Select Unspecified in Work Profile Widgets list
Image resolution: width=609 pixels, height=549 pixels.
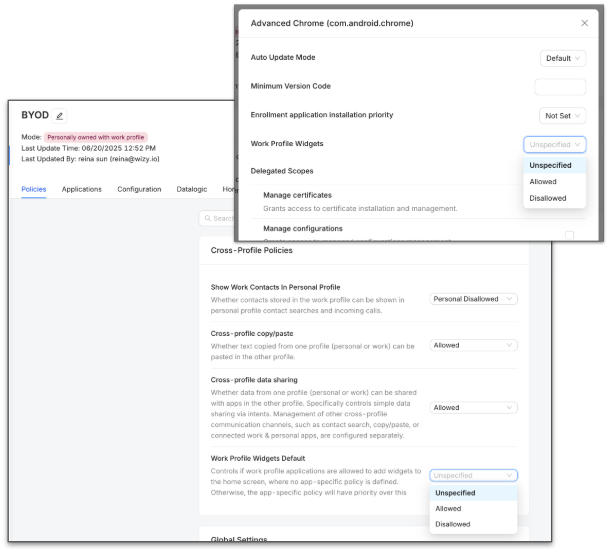click(x=554, y=165)
